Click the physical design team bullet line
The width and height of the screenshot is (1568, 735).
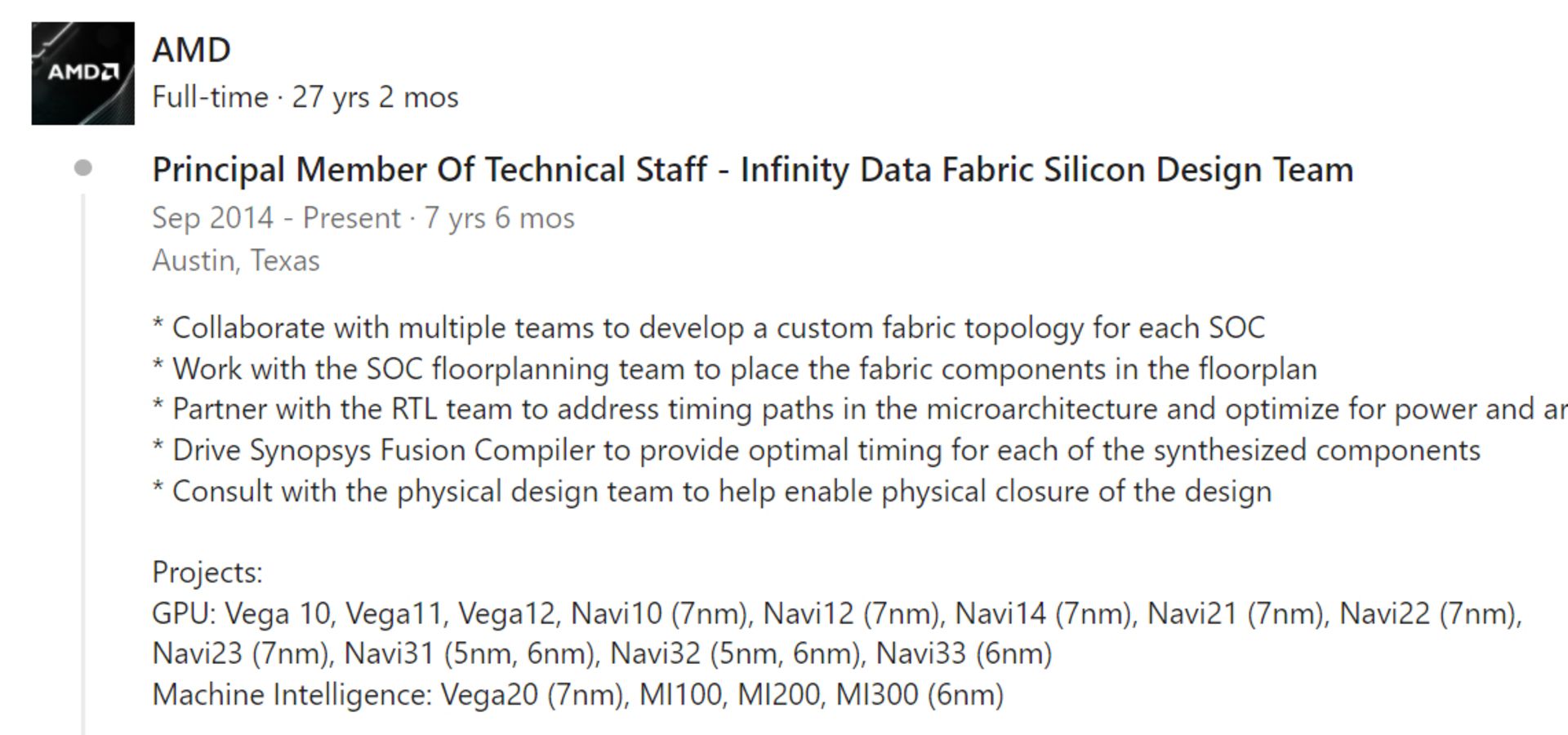(x=712, y=492)
